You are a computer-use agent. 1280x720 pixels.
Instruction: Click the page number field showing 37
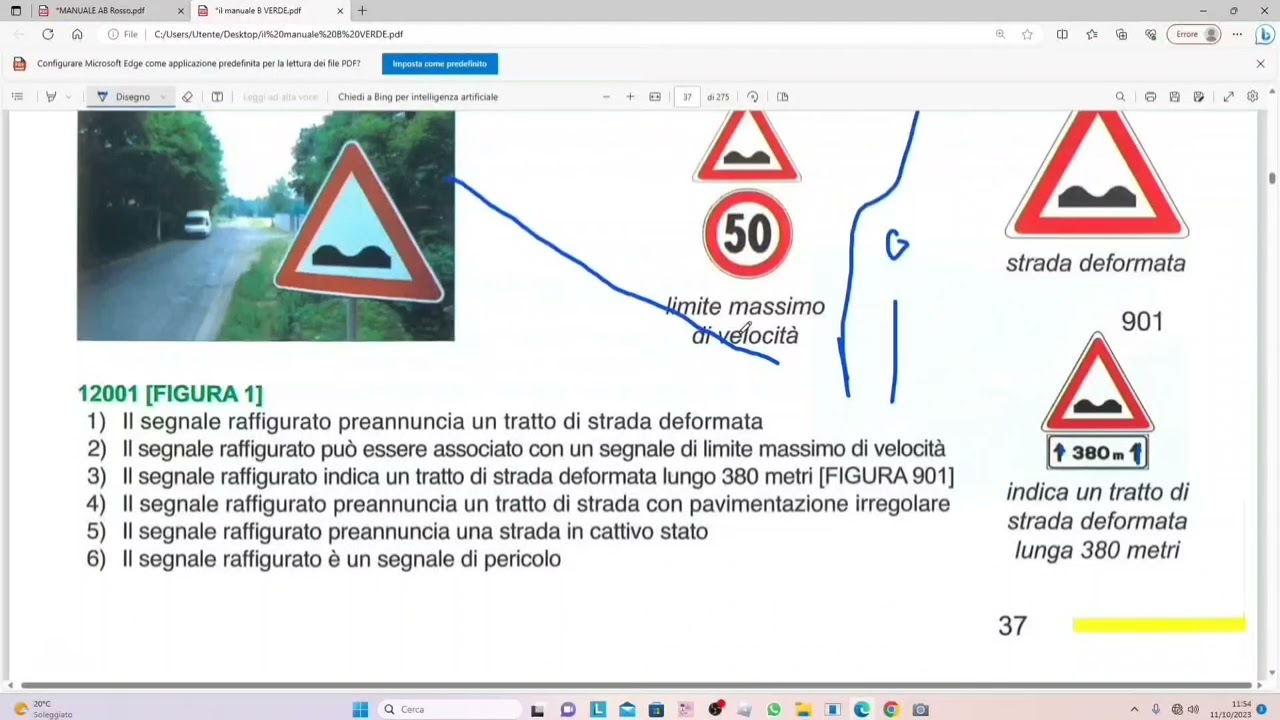pyautogui.click(x=687, y=97)
